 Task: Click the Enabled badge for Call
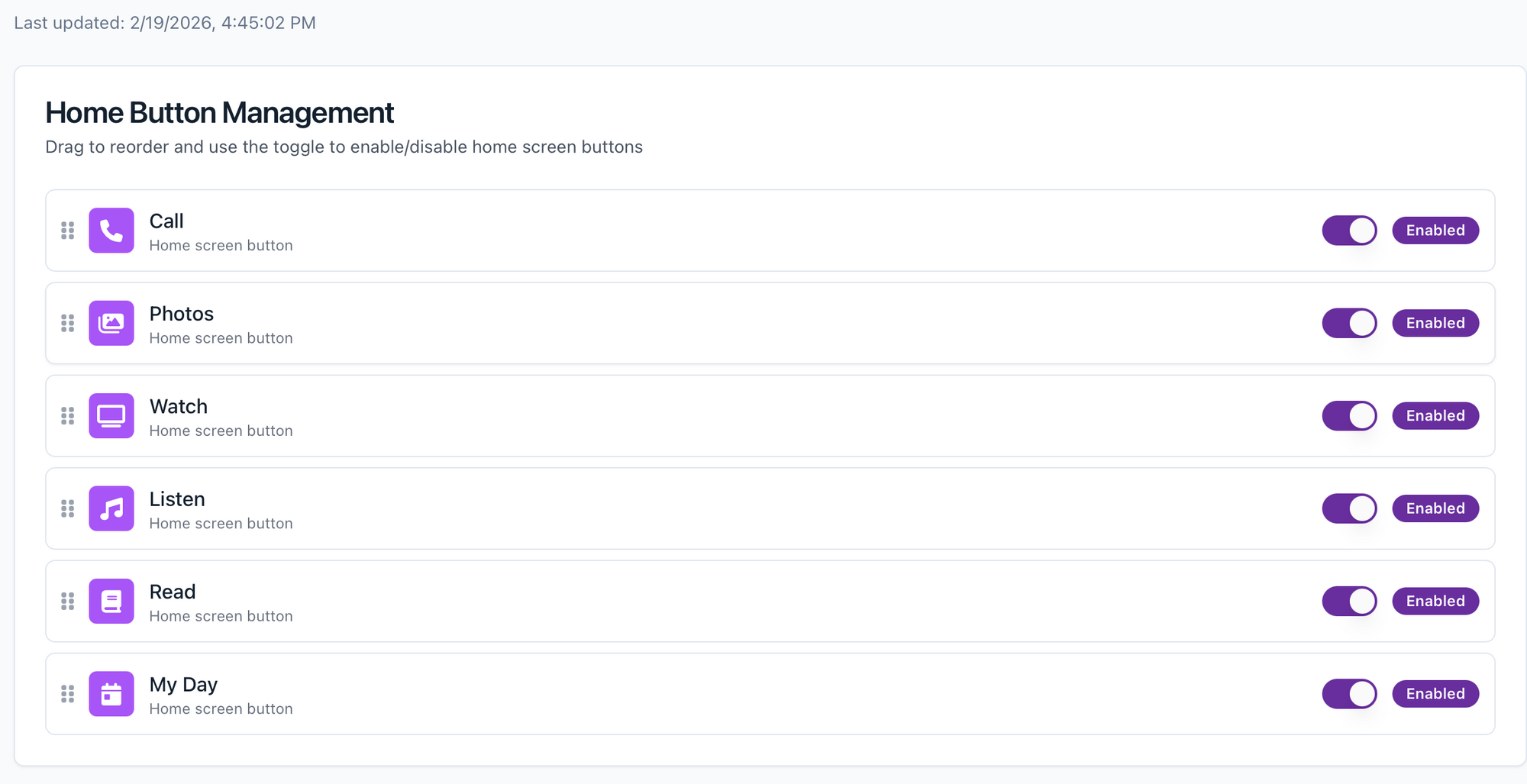click(1435, 231)
